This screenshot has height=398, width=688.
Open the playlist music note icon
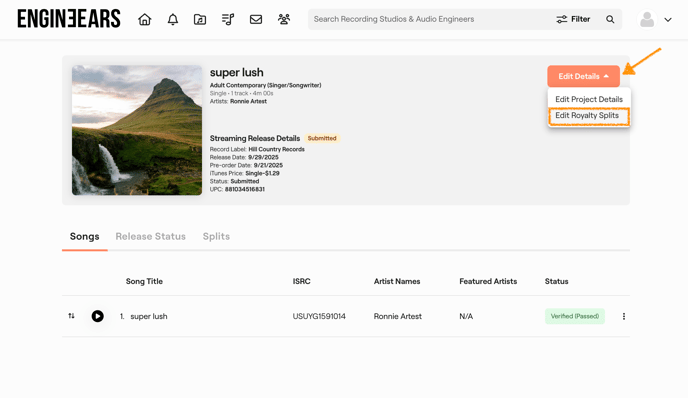coord(228,19)
